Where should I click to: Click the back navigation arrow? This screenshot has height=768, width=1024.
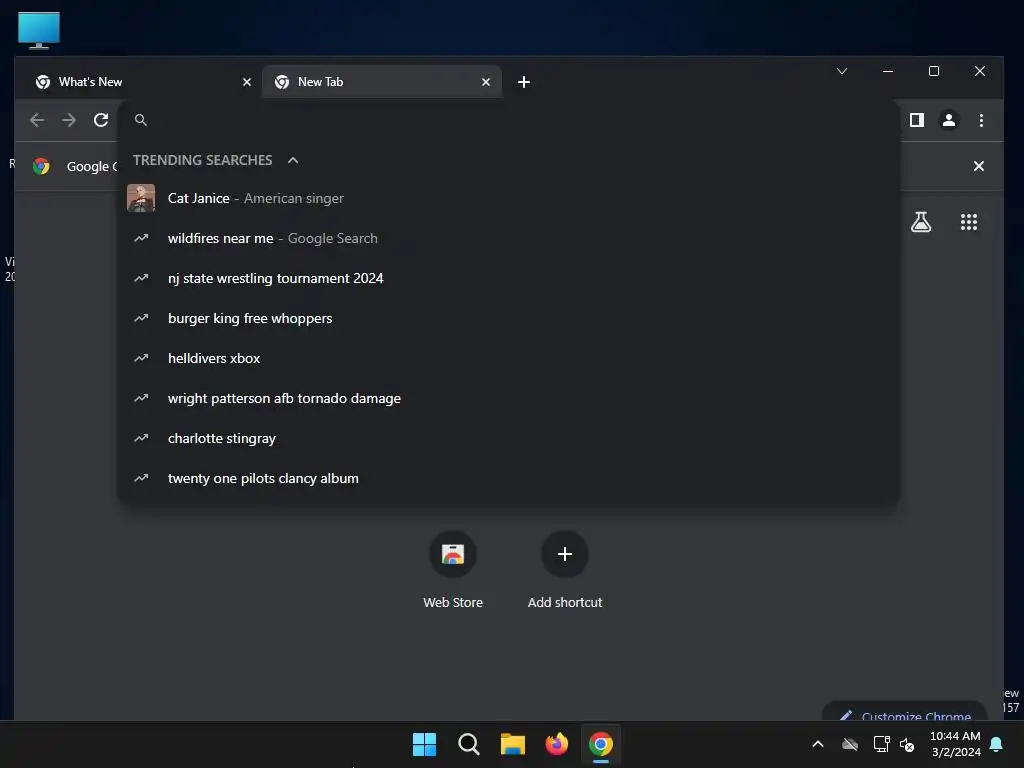tap(37, 120)
